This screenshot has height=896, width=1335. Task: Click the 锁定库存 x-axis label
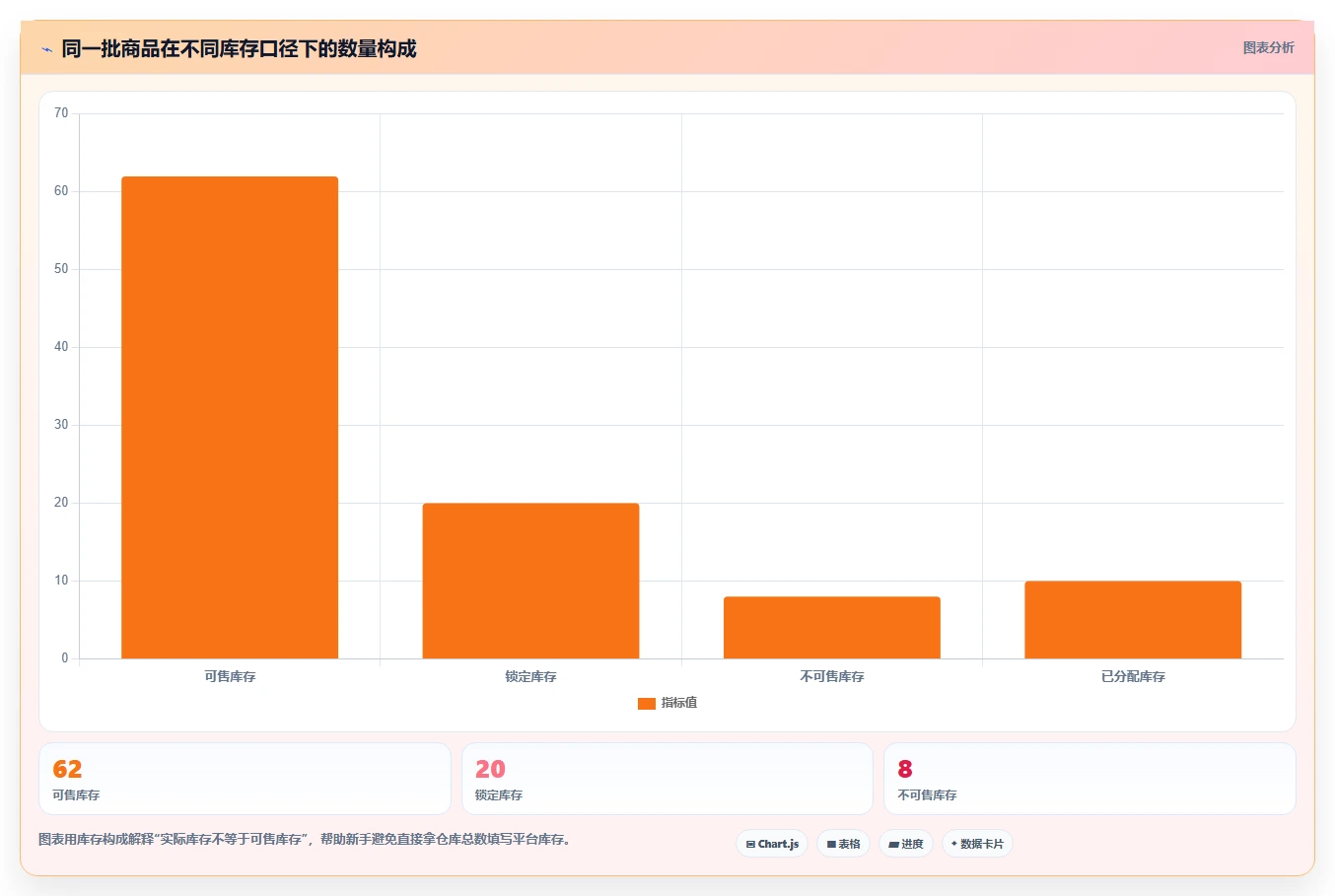[x=530, y=676]
